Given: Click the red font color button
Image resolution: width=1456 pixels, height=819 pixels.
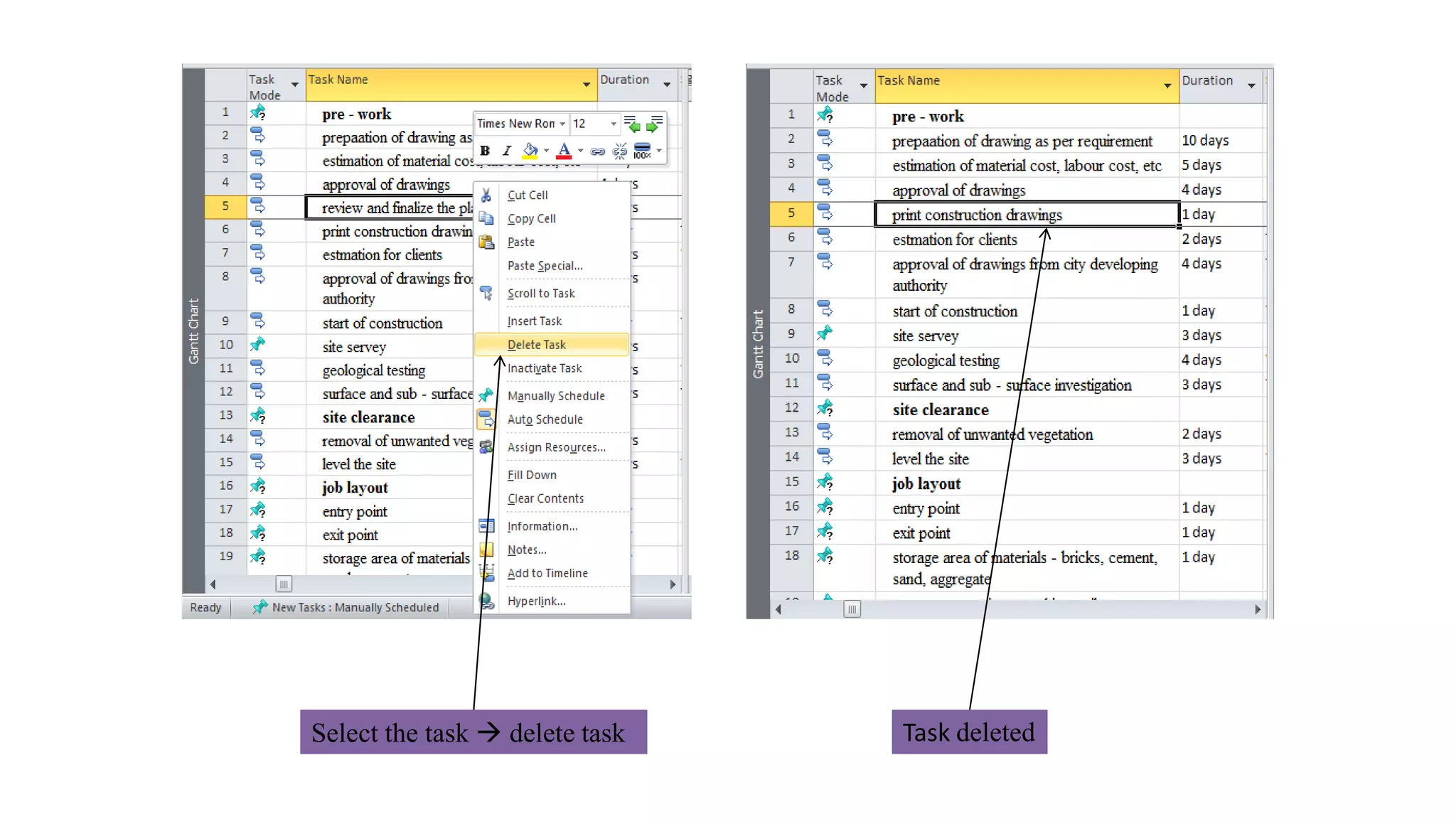Looking at the screenshot, I should pyautogui.click(x=564, y=151).
